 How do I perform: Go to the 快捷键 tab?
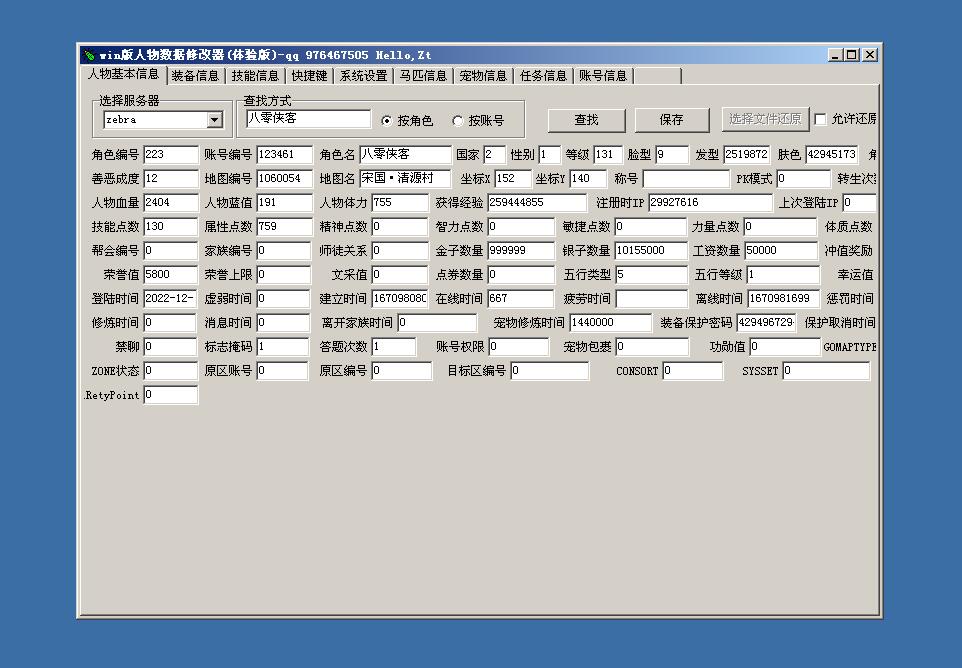tap(309, 75)
